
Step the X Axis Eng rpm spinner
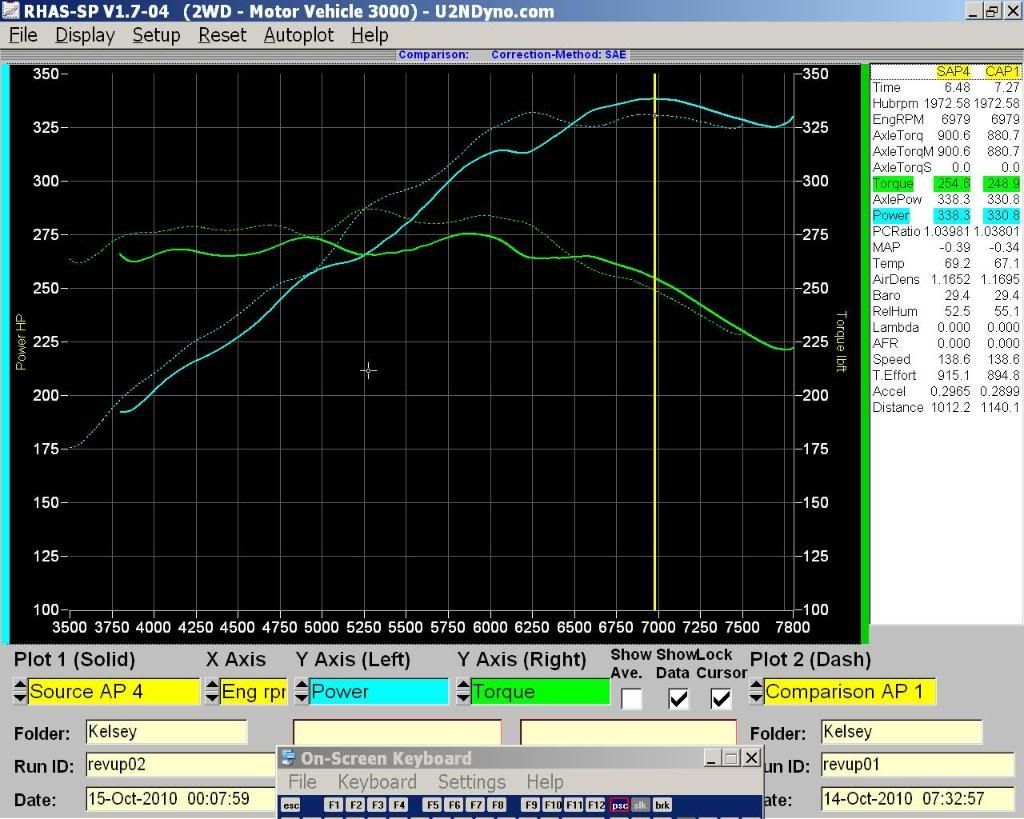click(x=212, y=692)
